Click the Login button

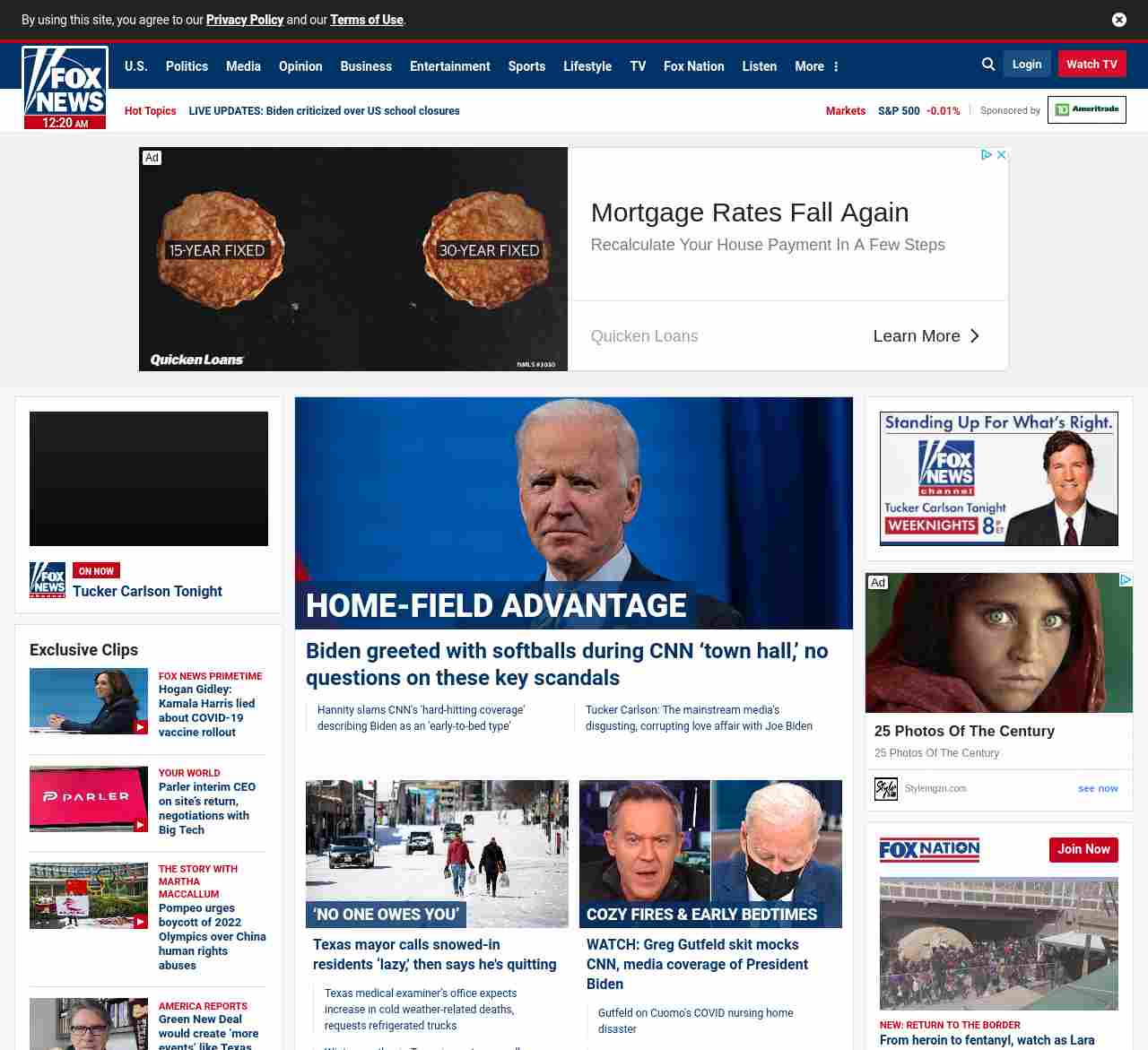coord(1026,65)
